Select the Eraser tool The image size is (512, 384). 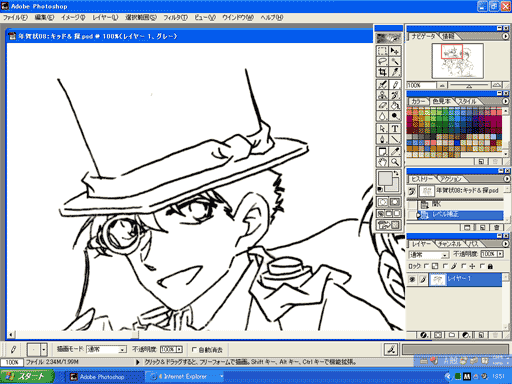click(382, 106)
